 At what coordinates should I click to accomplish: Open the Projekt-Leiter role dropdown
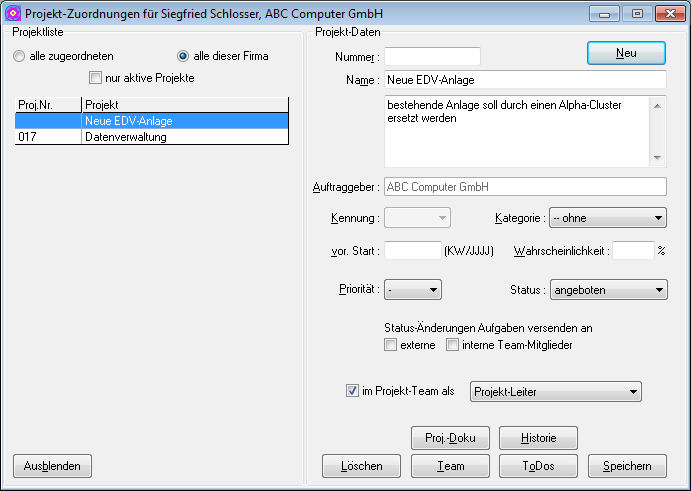555,392
